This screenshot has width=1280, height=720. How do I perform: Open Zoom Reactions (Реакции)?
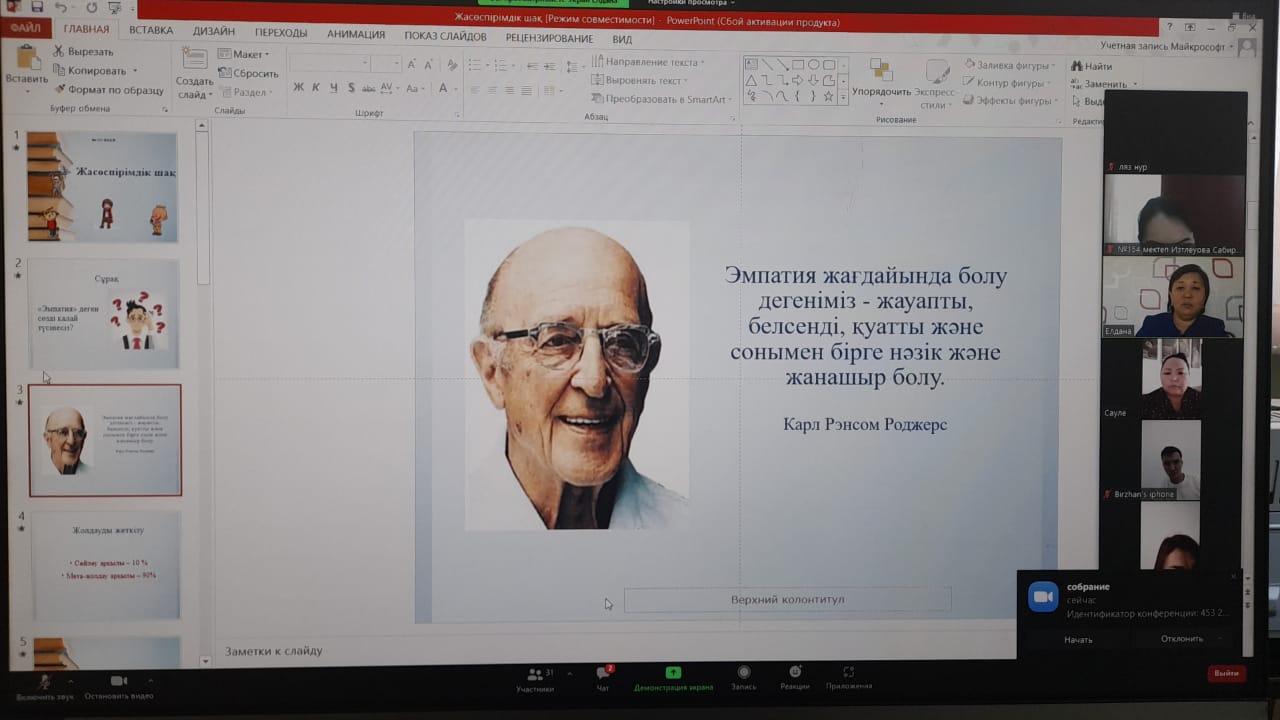pos(795,675)
